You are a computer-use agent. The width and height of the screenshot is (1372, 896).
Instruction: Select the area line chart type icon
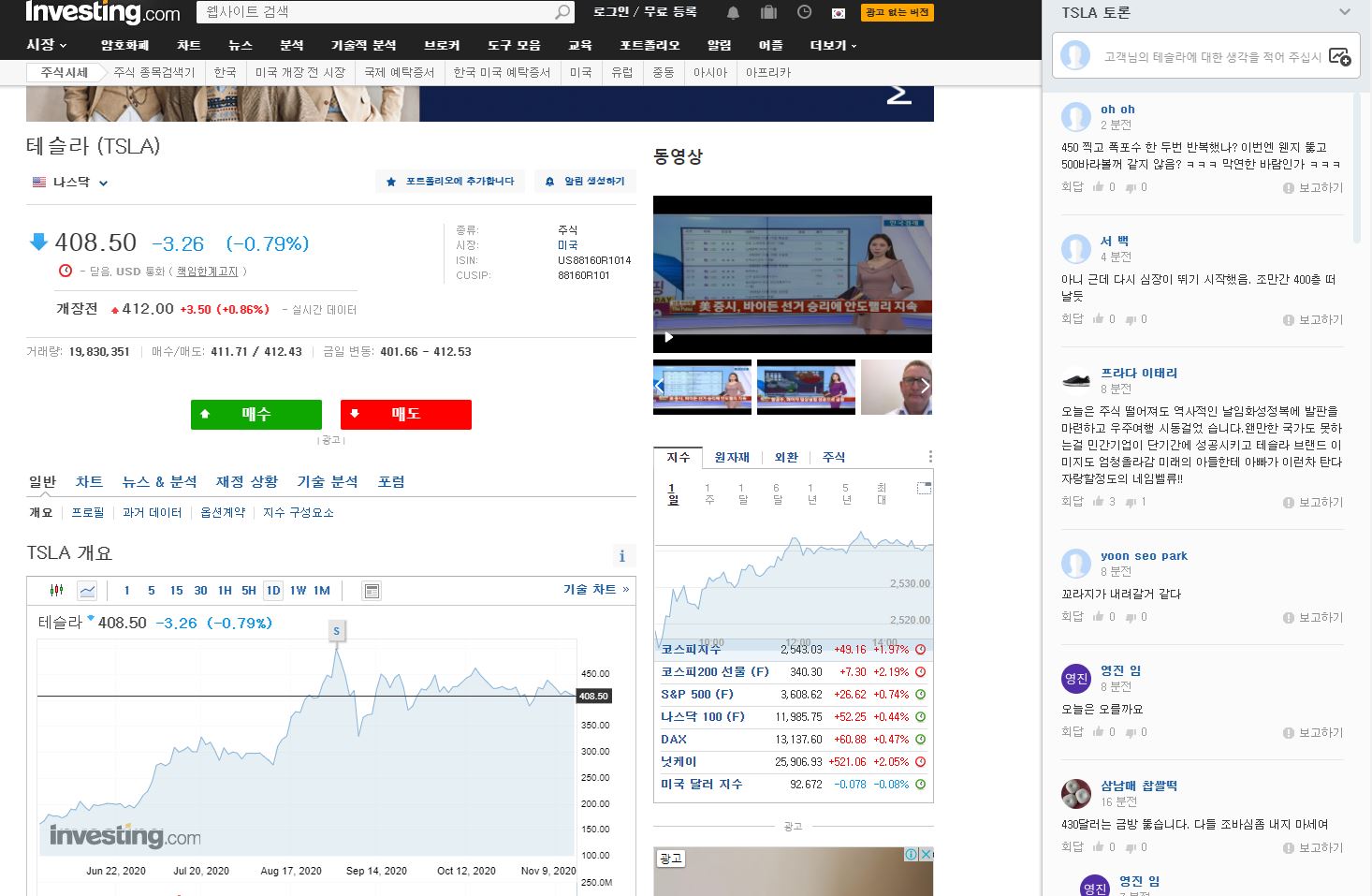pos(87,590)
